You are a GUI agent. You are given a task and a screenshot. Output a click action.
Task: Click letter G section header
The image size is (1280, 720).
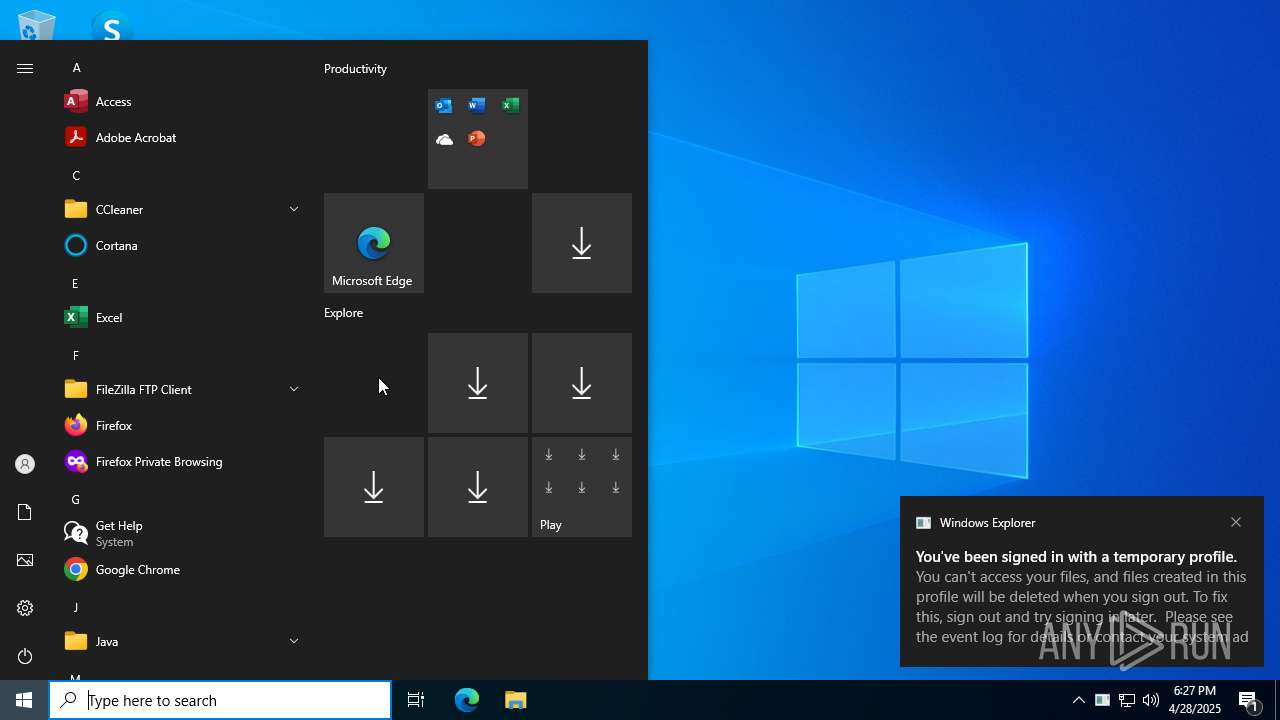[x=75, y=500]
